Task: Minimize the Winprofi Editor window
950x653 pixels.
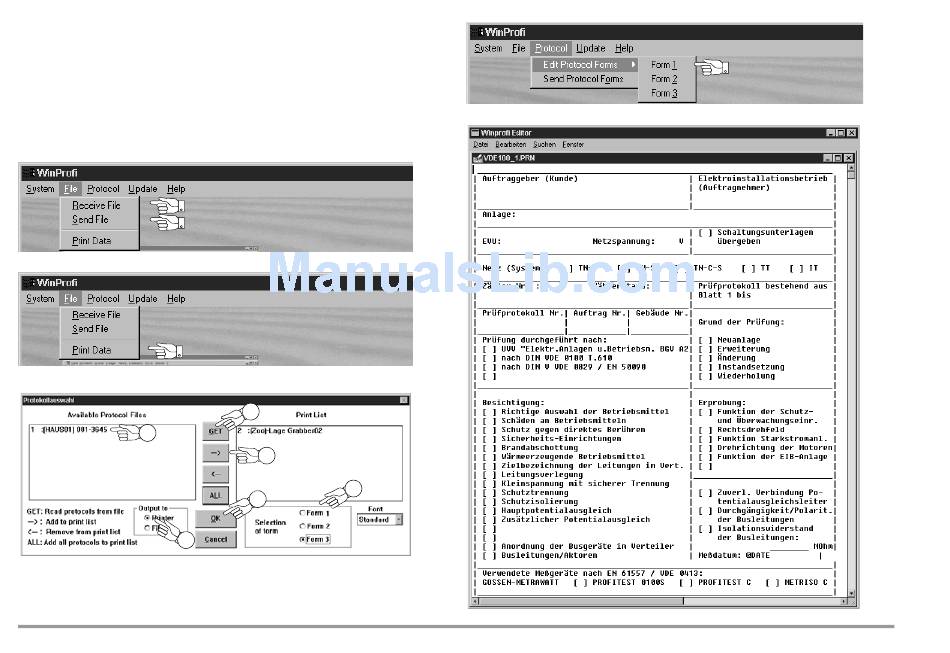Action: click(x=831, y=133)
